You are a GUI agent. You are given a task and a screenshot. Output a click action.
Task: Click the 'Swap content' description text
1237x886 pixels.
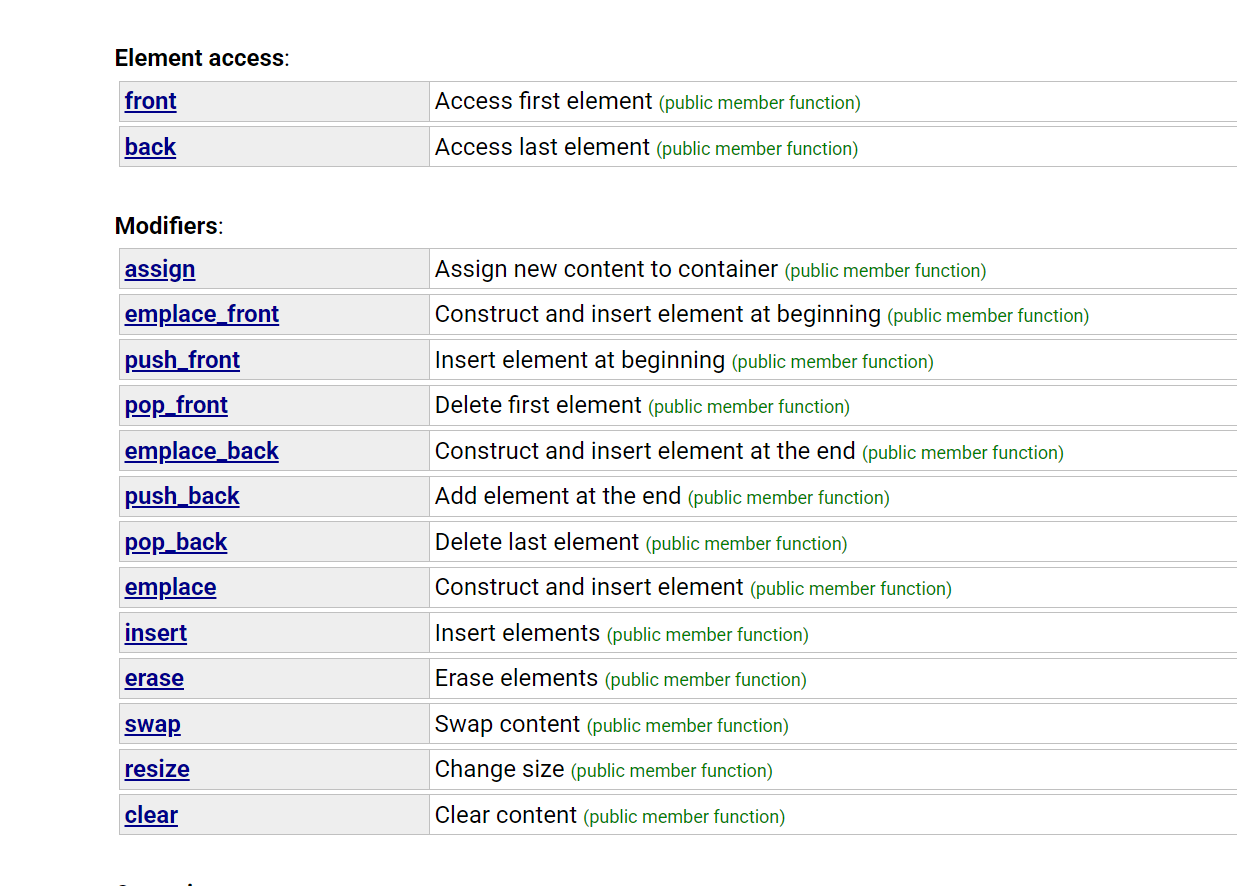coord(507,725)
